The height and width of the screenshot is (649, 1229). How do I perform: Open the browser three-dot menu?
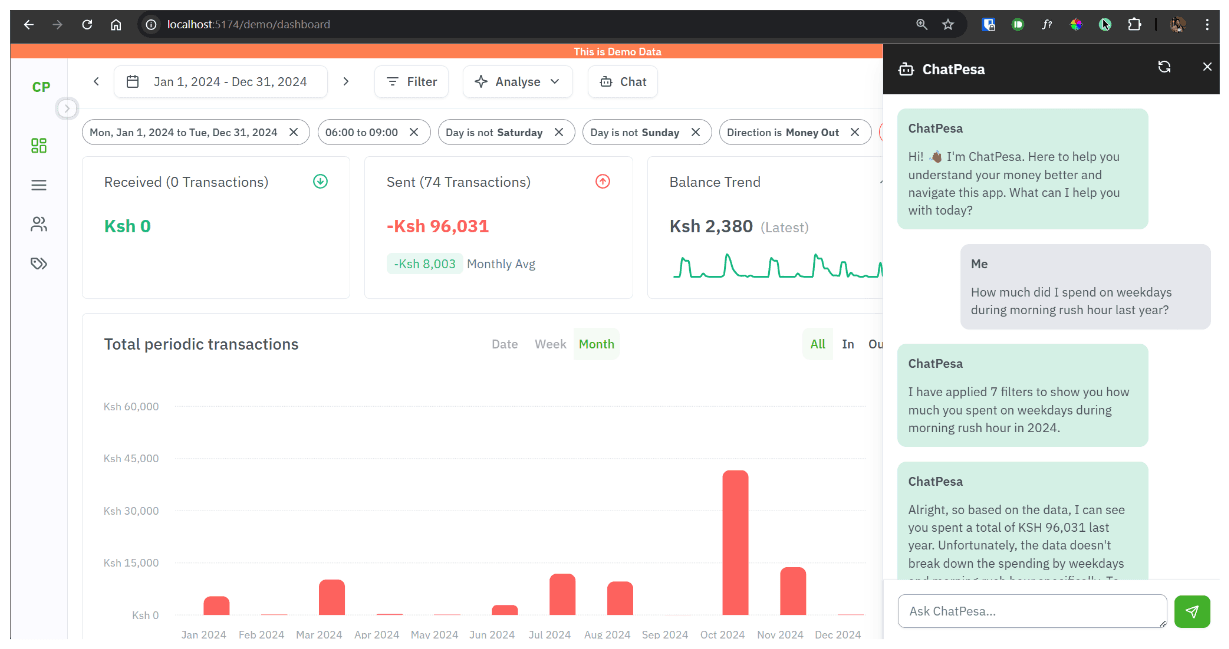point(1207,24)
